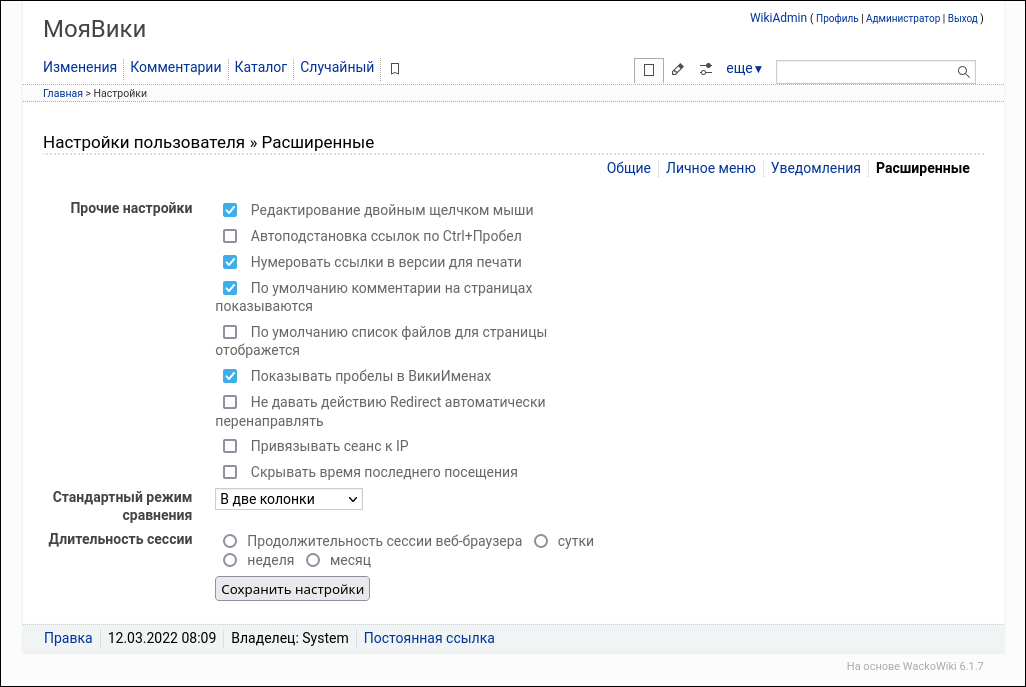Enable "Автоподстановка ссылок по Ctrl+Пробел"
The width and height of the screenshot is (1026, 687).
pos(230,236)
